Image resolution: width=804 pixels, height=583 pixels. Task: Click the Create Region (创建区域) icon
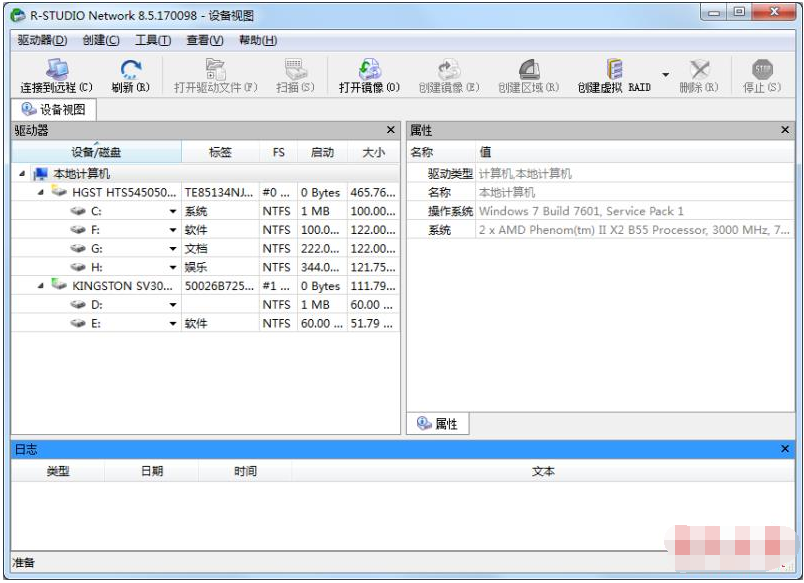click(528, 71)
